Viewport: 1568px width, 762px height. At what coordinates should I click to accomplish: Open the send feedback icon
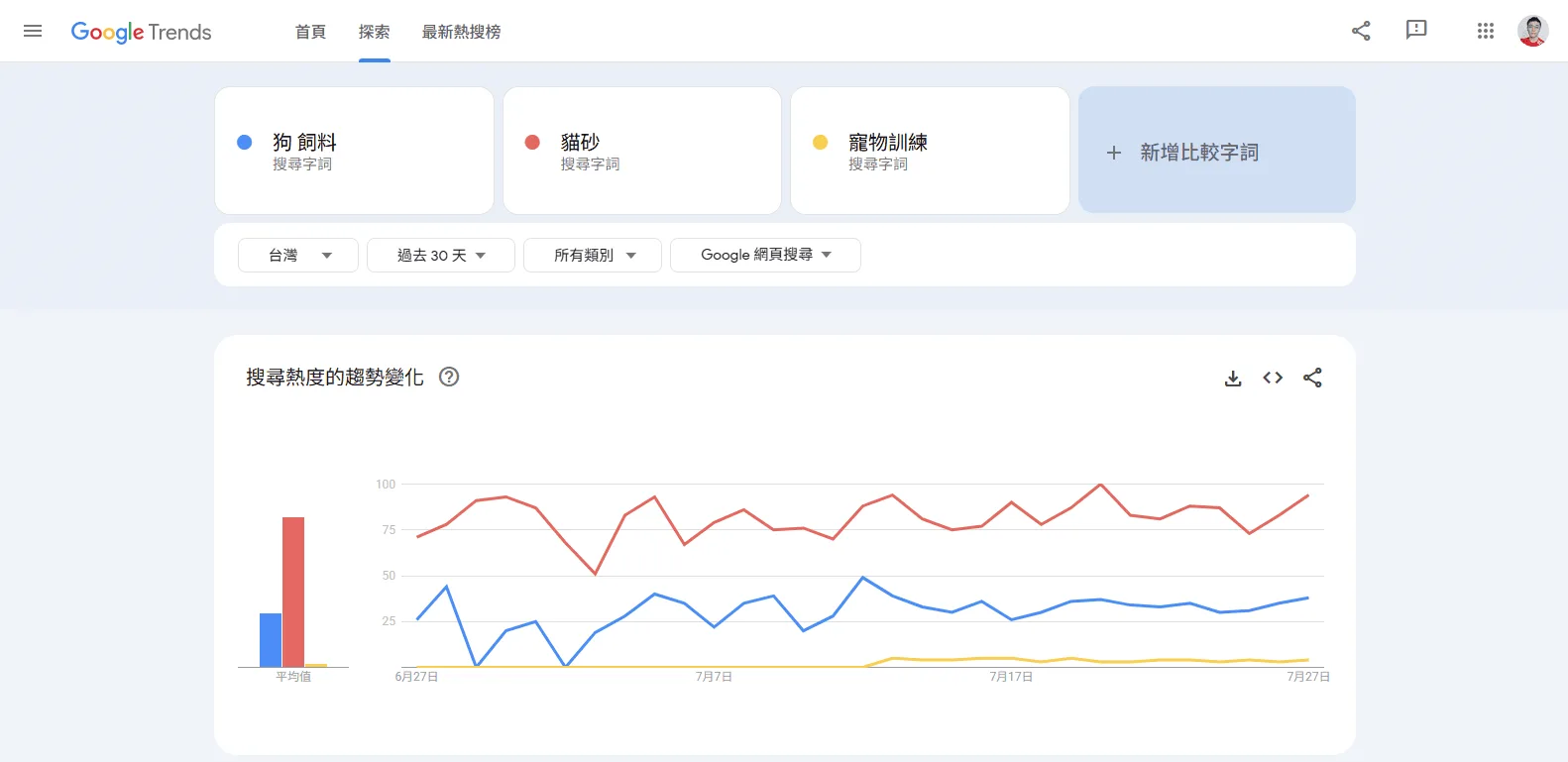[1416, 30]
